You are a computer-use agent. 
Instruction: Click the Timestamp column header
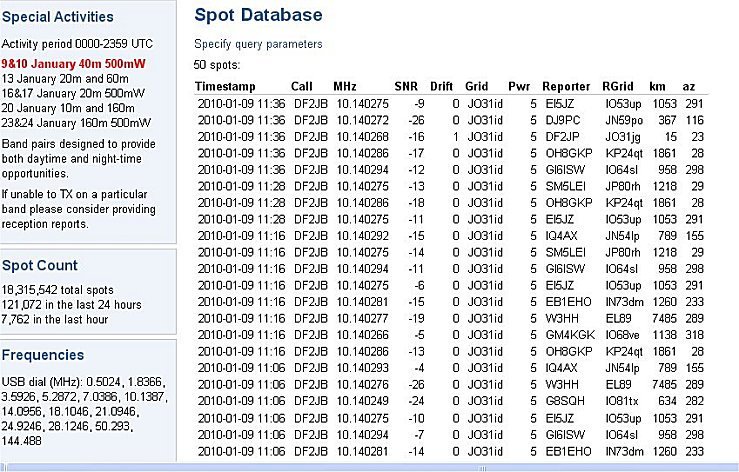(225, 86)
